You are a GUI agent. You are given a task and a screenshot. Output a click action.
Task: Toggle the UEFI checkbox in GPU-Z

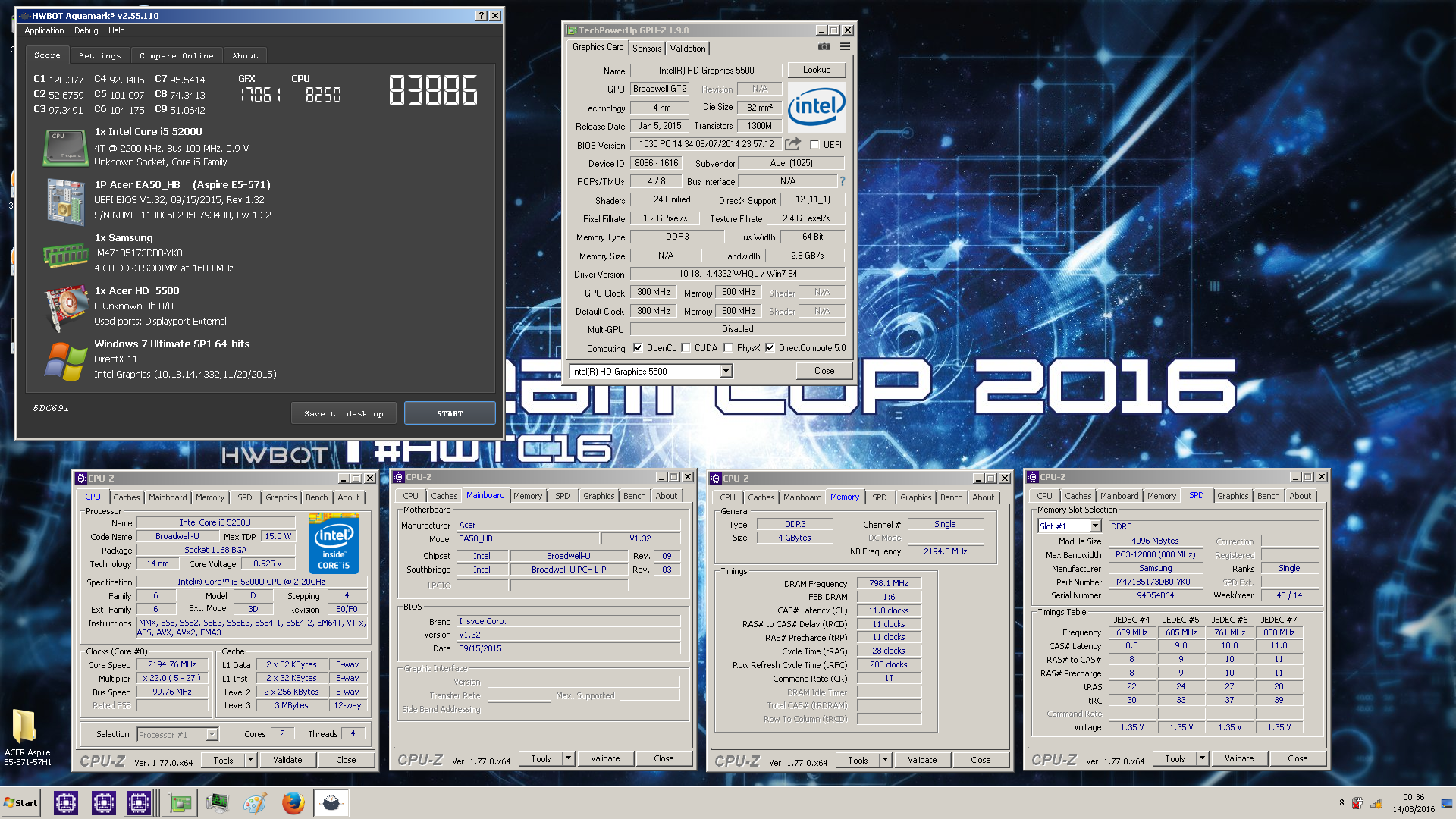[814, 145]
